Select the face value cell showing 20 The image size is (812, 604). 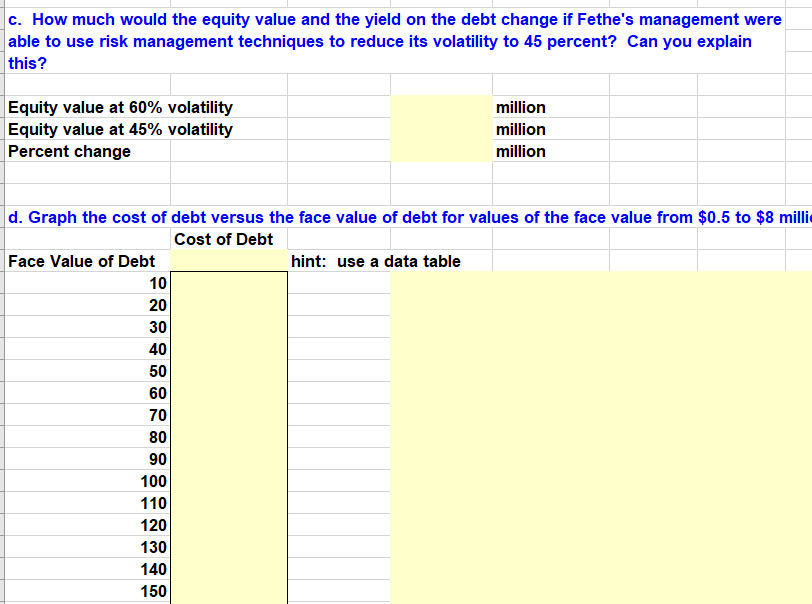click(x=88, y=305)
